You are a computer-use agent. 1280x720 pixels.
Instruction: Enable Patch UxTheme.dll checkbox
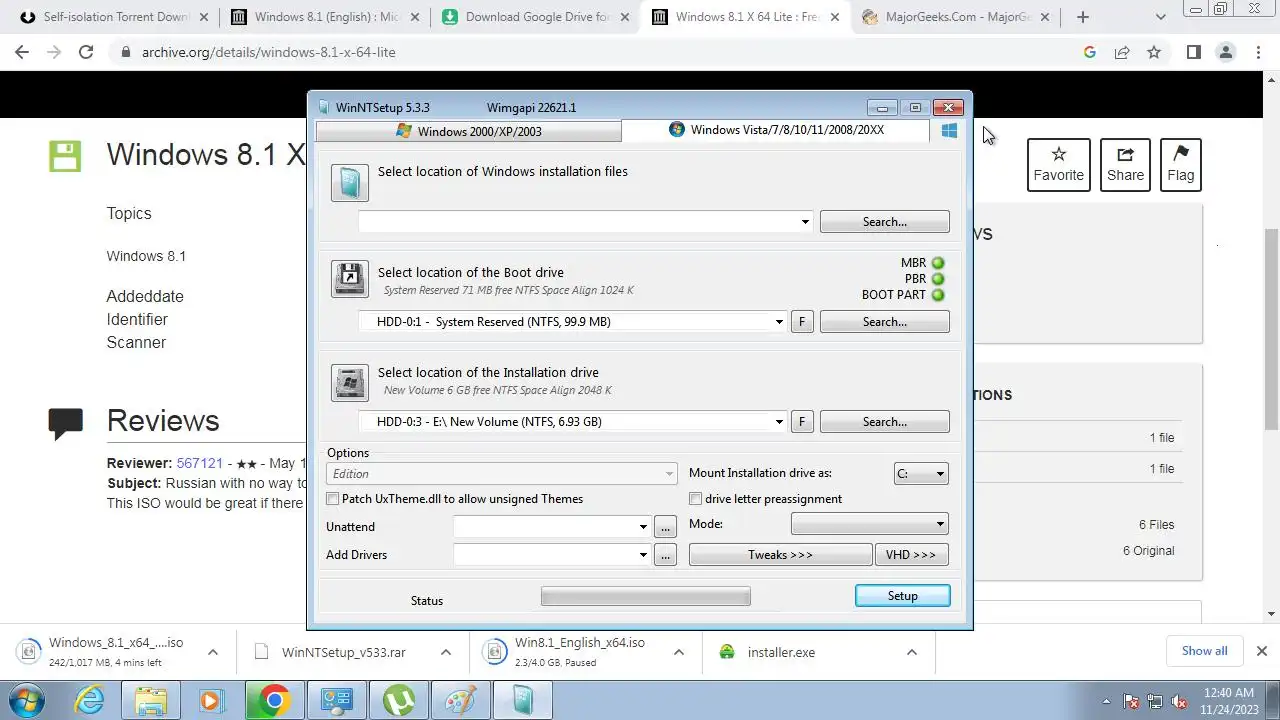(333, 499)
